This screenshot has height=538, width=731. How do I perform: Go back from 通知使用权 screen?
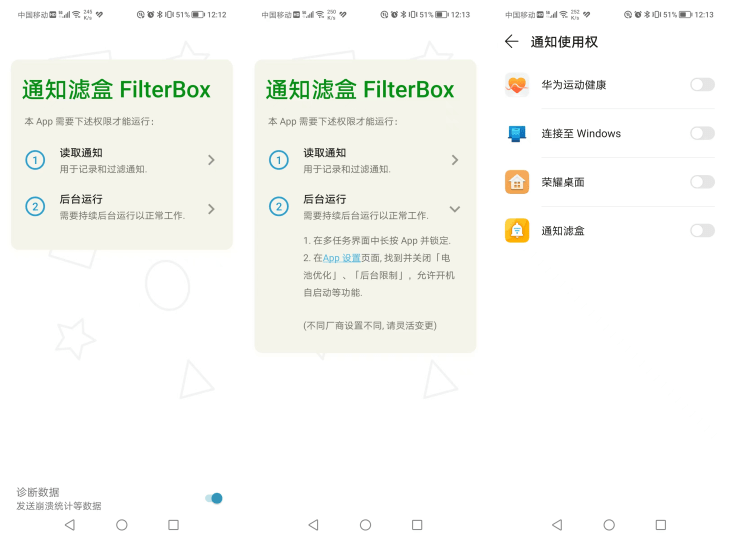511,42
